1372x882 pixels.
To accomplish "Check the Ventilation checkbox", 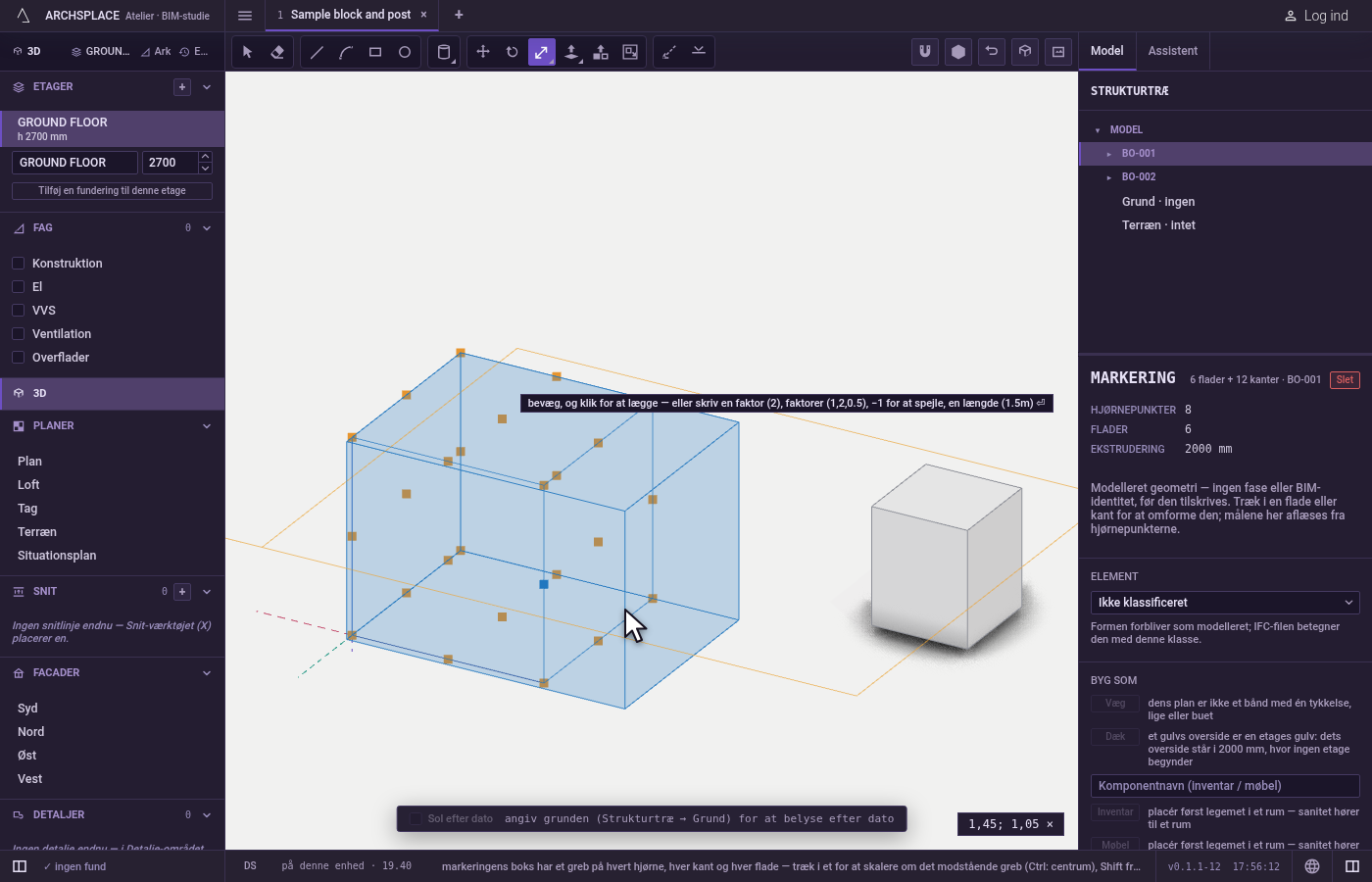I will [x=18, y=333].
